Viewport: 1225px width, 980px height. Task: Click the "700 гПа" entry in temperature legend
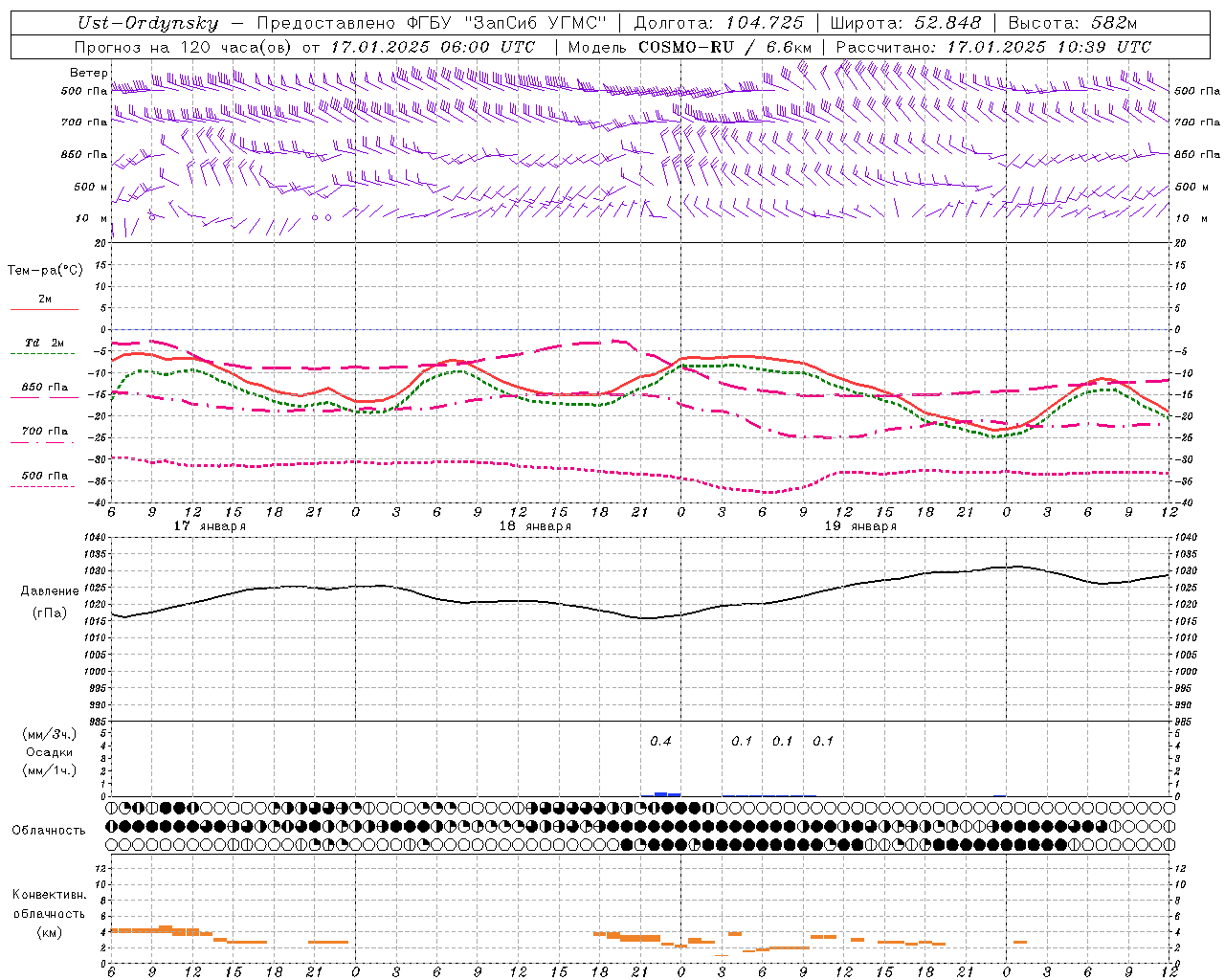click(45, 432)
